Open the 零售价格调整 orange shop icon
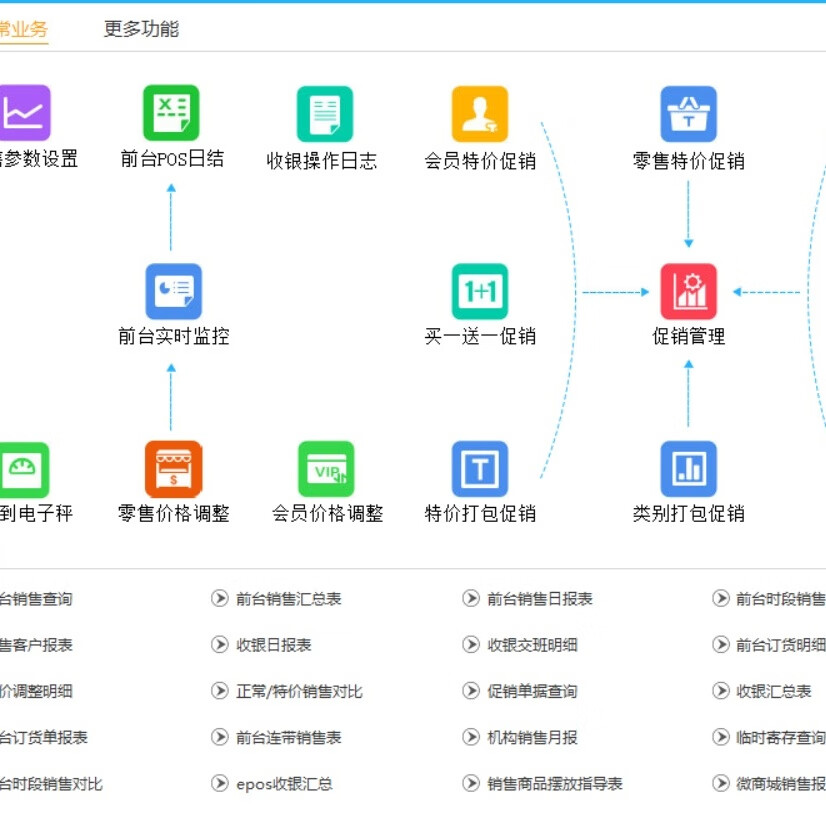 pyautogui.click(x=173, y=469)
